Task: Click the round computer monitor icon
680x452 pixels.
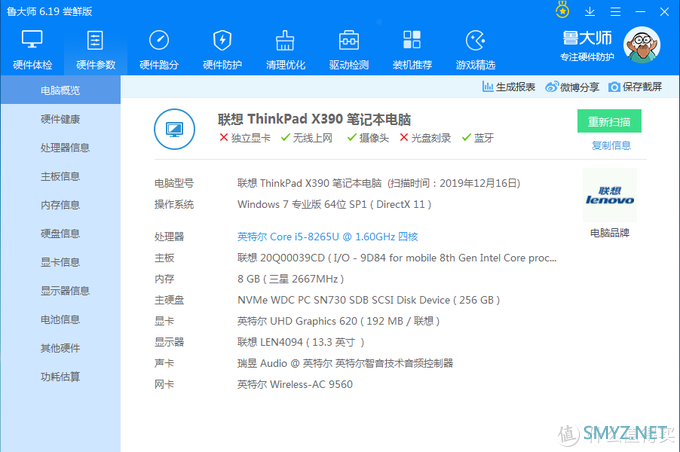Action: pyautogui.click(x=174, y=129)
